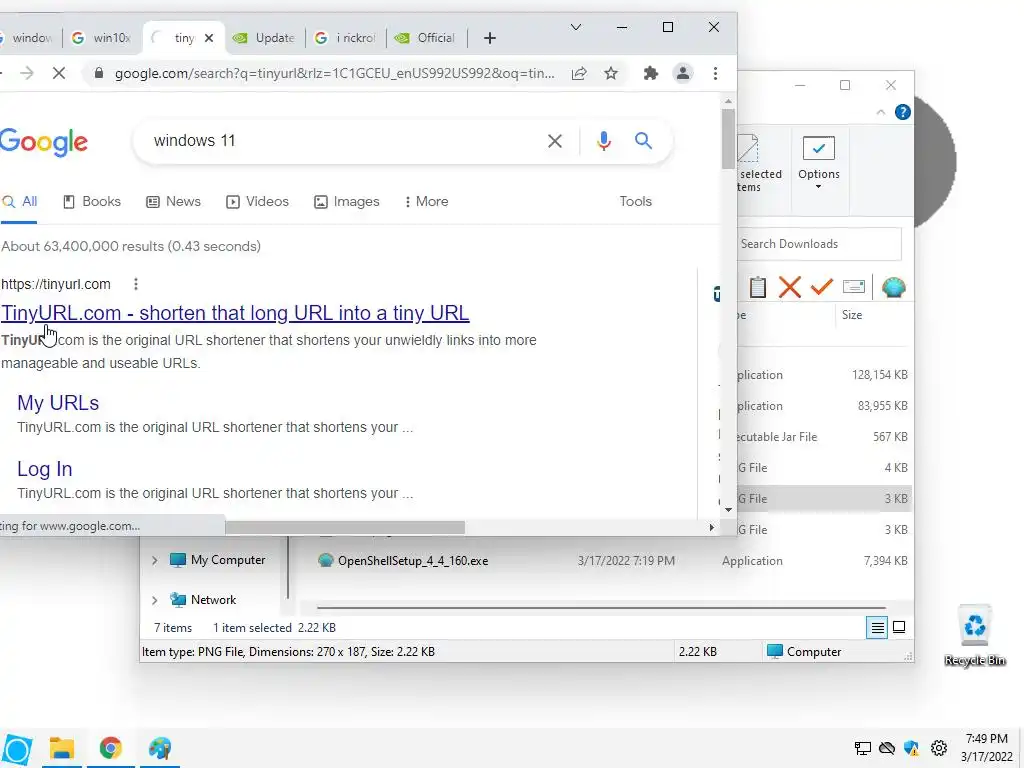The image size is (1024, 768).
Task: Clear the Google search box
Action: (554, 140)
